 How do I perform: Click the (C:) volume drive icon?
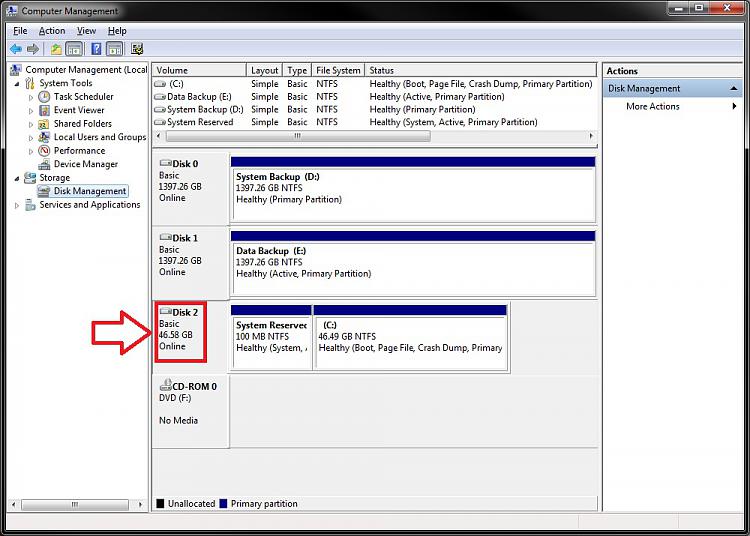(x=160, y=84)
